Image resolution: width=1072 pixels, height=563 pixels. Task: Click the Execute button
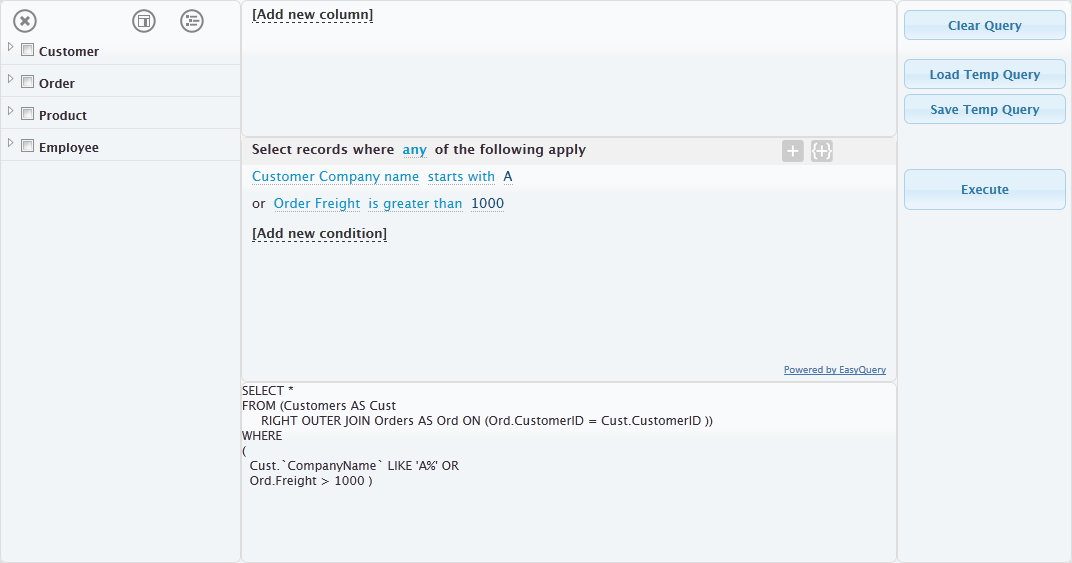[x=984, y=189]
